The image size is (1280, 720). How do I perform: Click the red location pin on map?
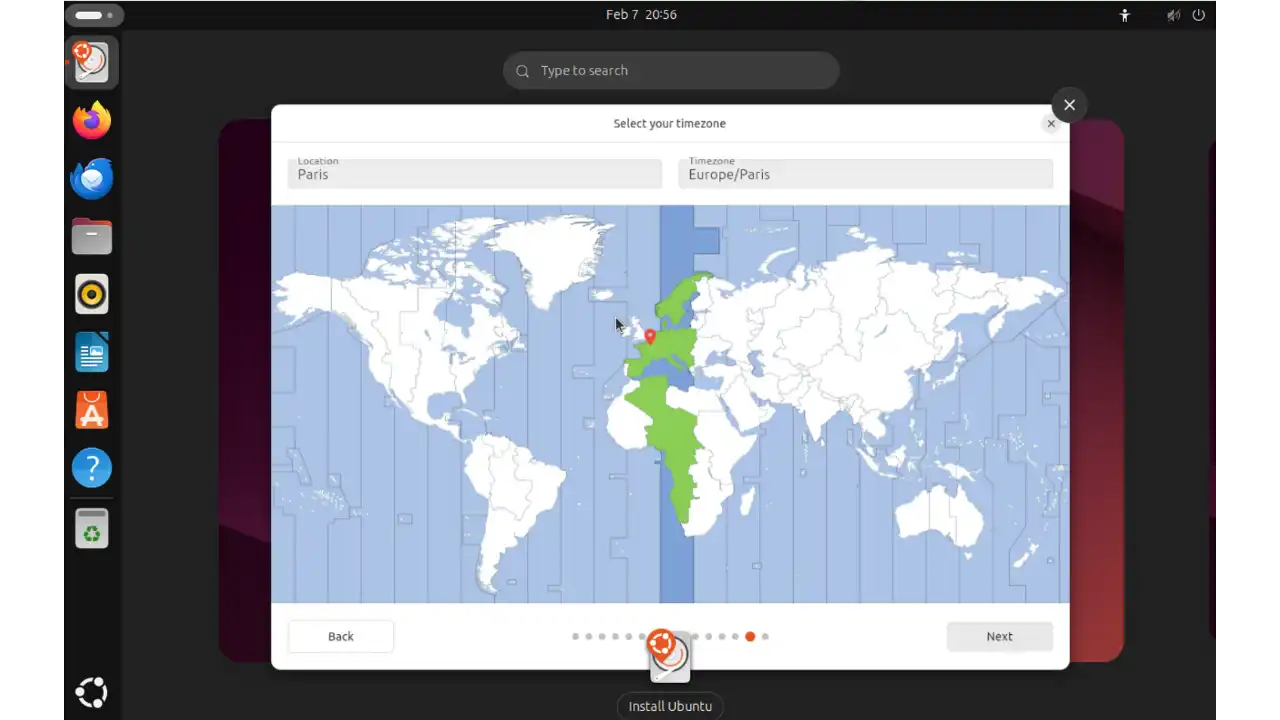650,336
